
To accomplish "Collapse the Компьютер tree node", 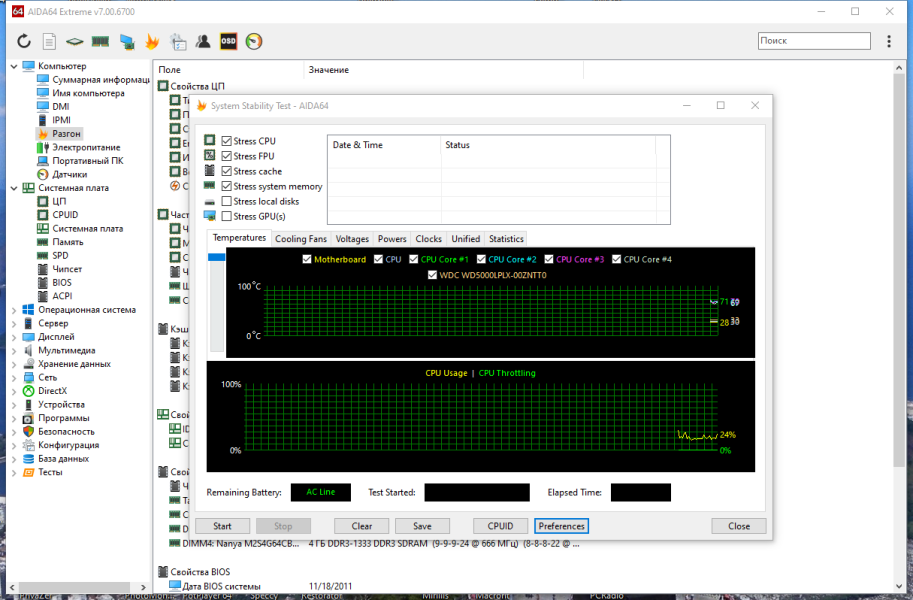I will tap(14, 66).
